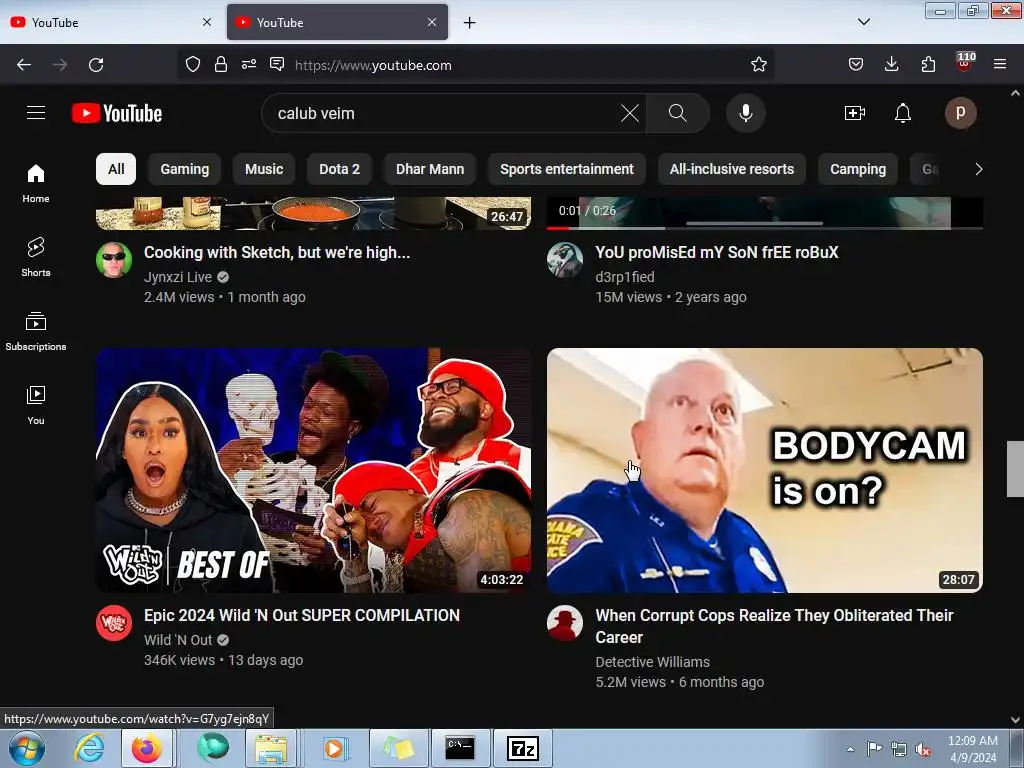The image size is (1024, 768).
Task: Click the Cooking with Sketch thumbnail
Action: (x=313, y=213)
